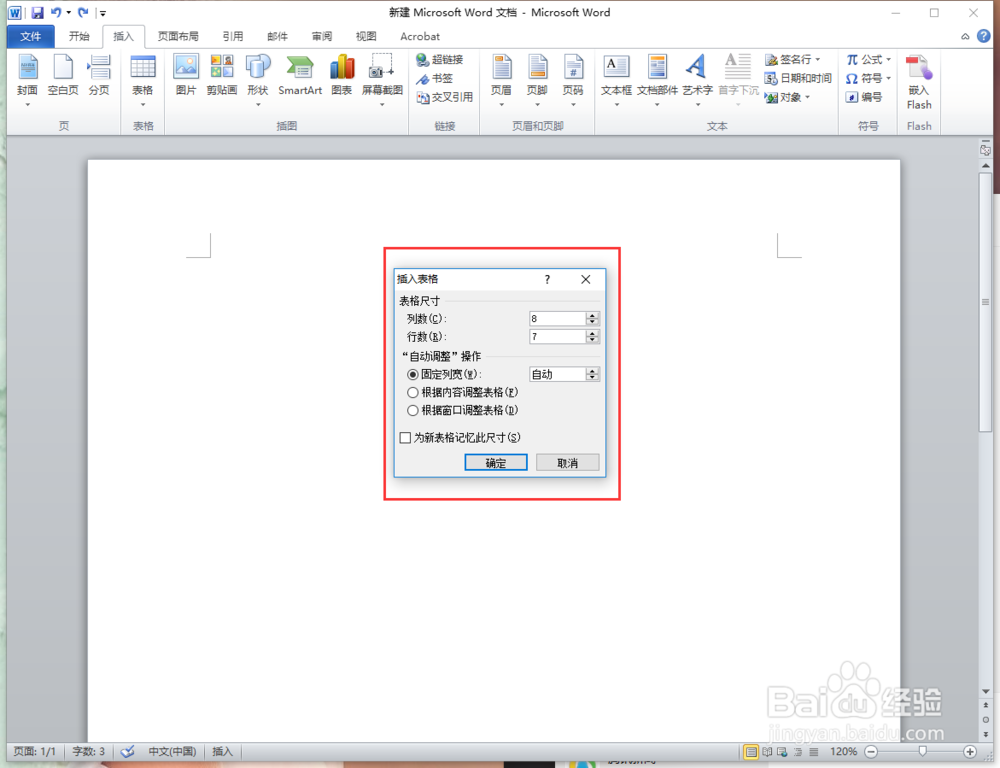This screenshot has width=1000, height=768.
Task: Zoom out with the minus button
Action: tap(871, 752)
